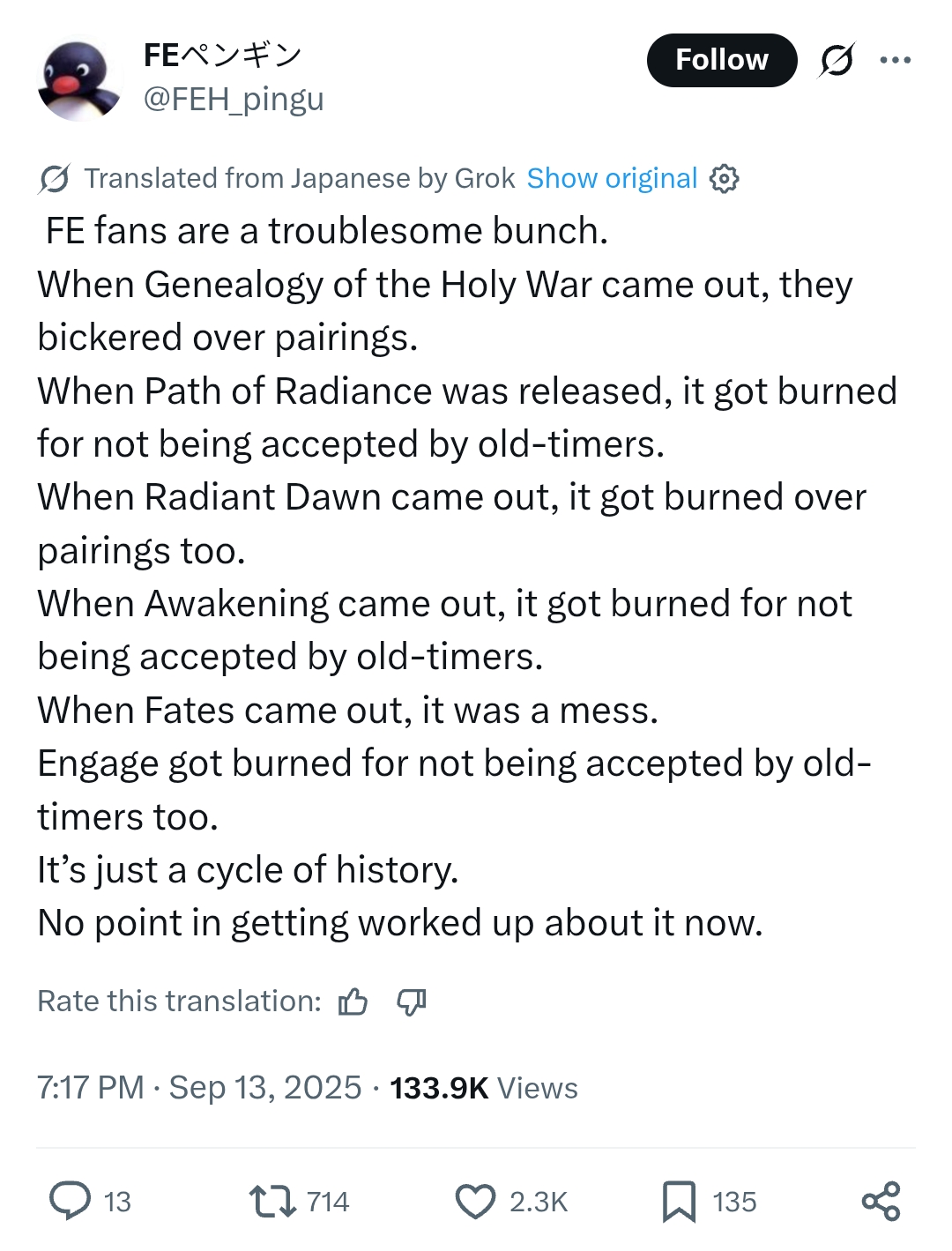
Task: Click the Show original link
Action: click(612, 178)
